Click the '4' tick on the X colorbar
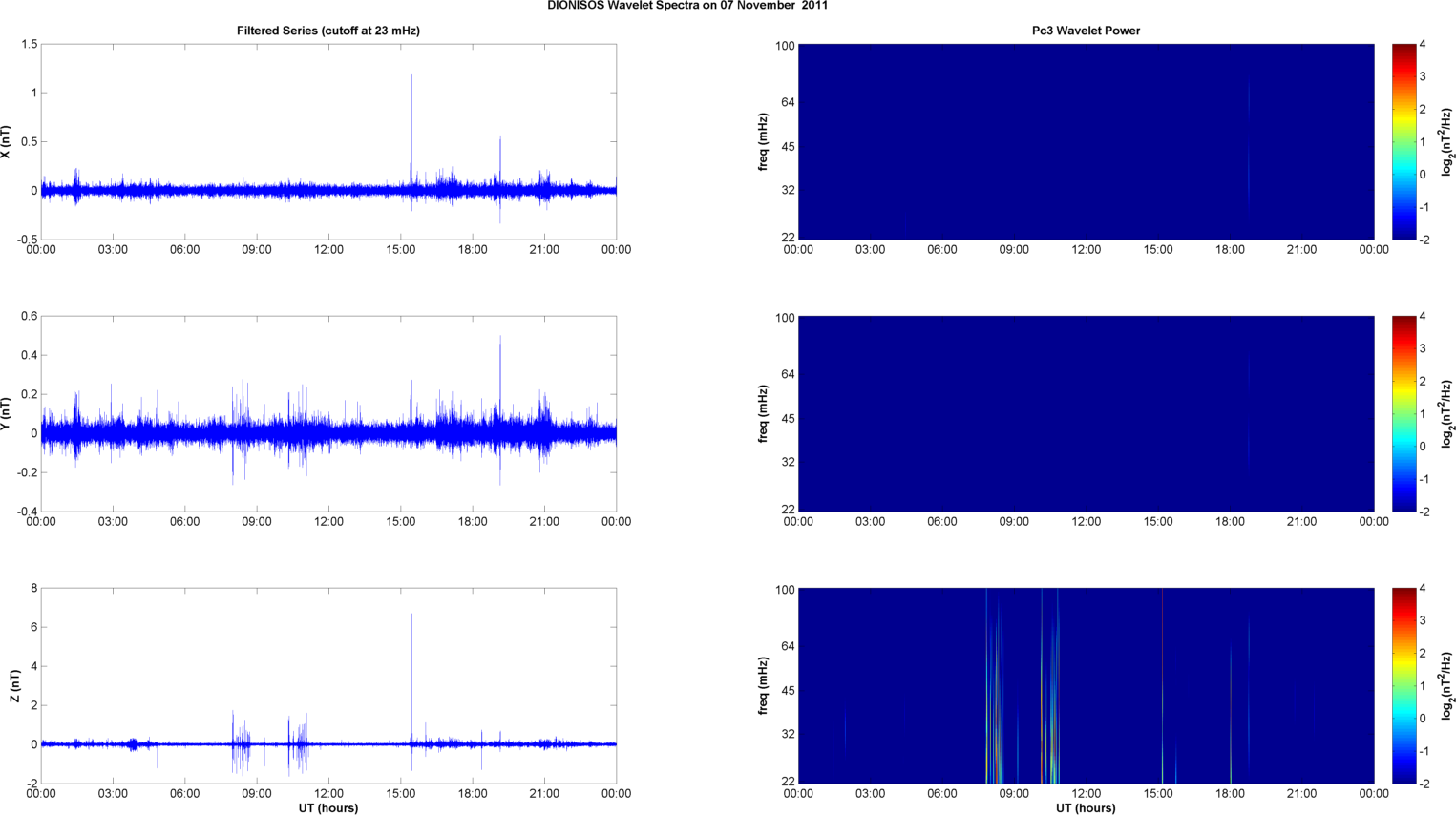The image size is (1456, 815). (x=1423, y=45)
